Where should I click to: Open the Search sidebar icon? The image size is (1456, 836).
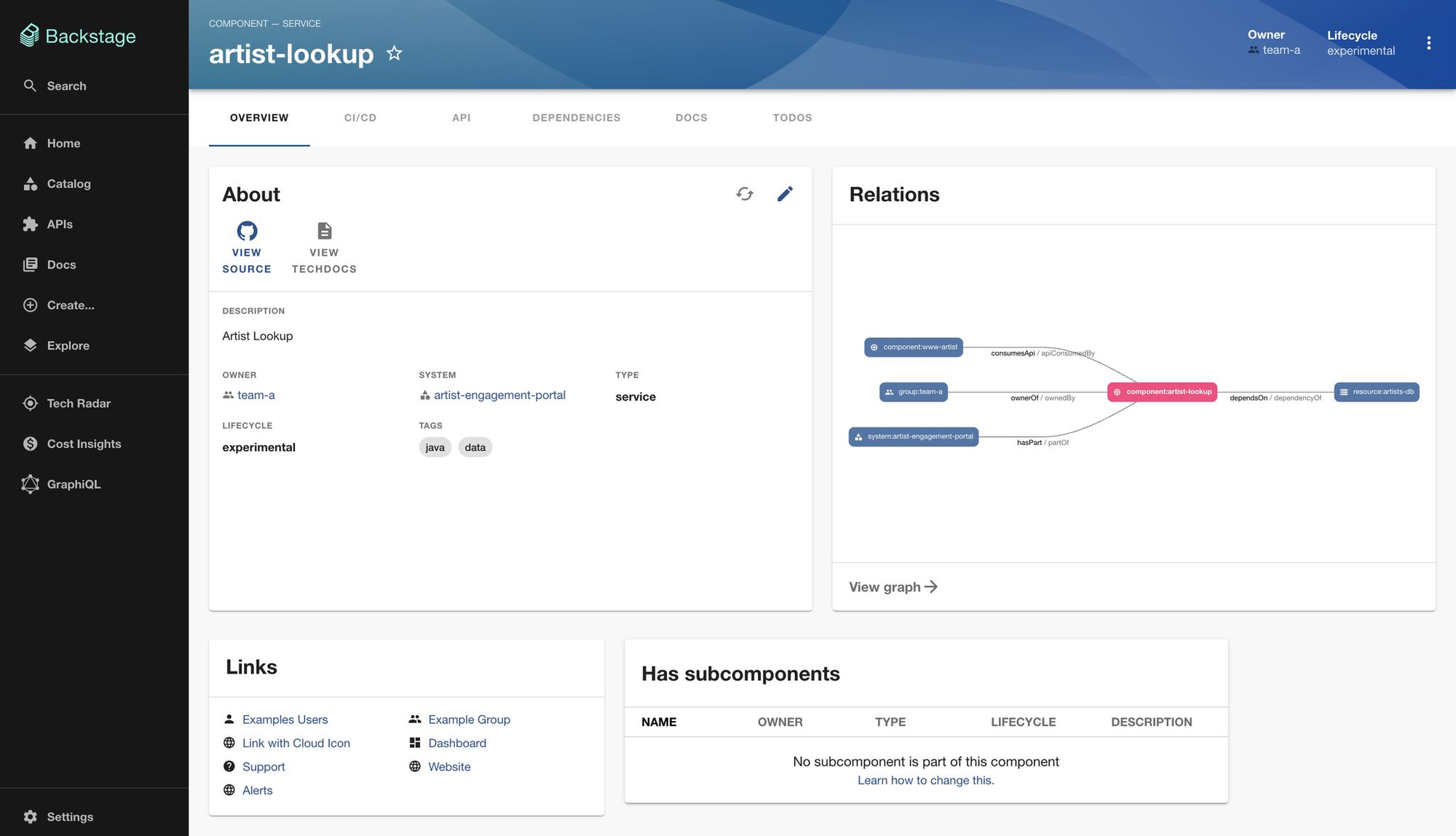click(x=31, y=85)
